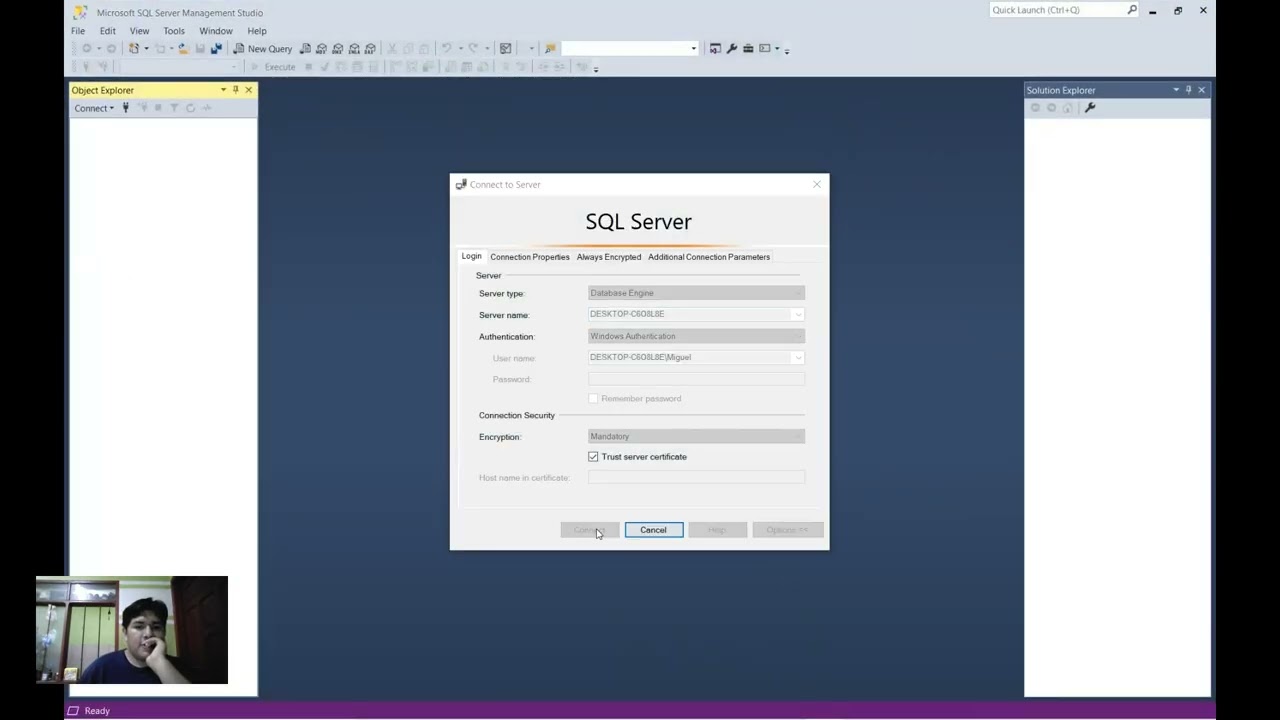Open the View menu

click(139, 31)
